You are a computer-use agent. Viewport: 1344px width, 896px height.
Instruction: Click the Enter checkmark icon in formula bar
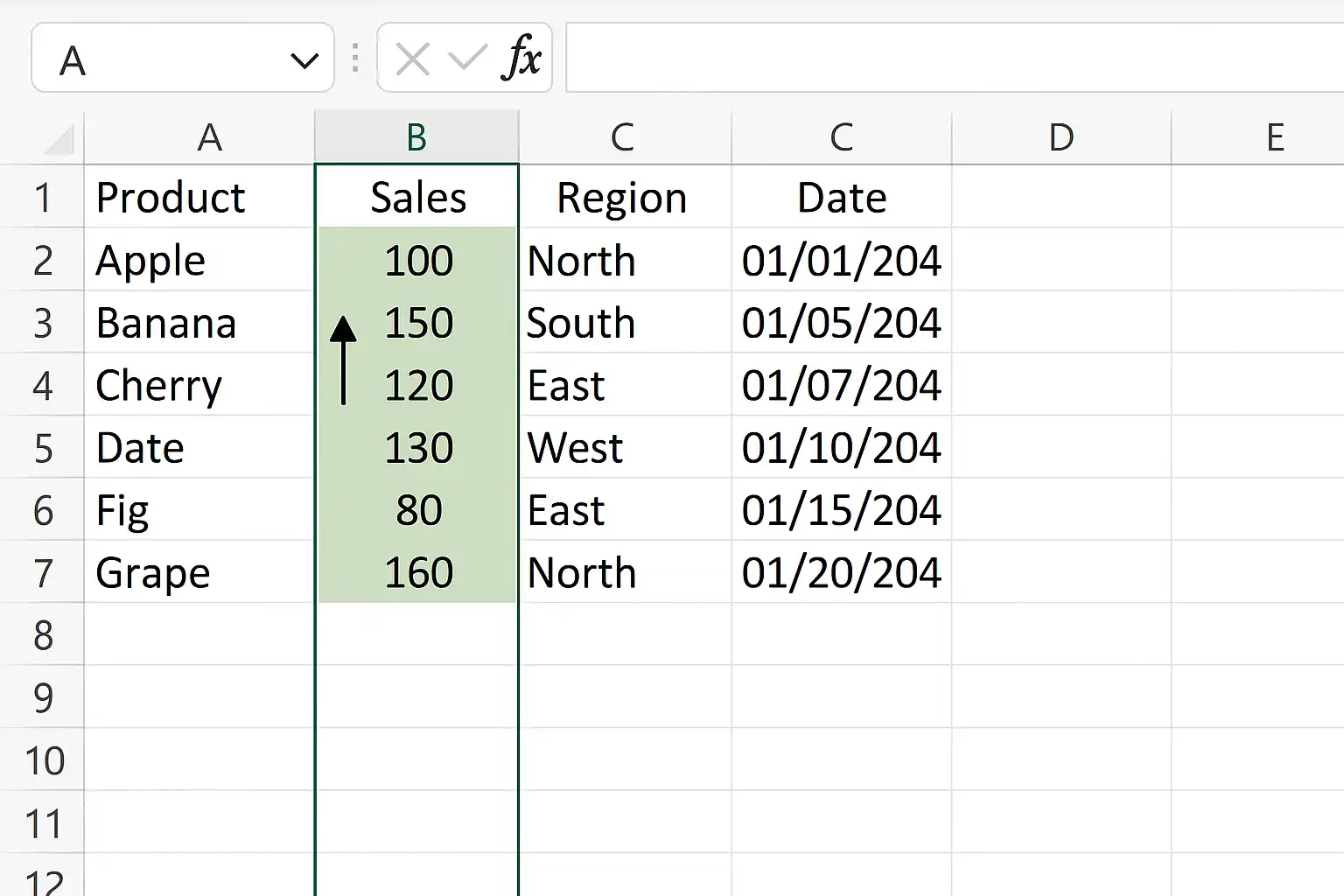point(467,59)
